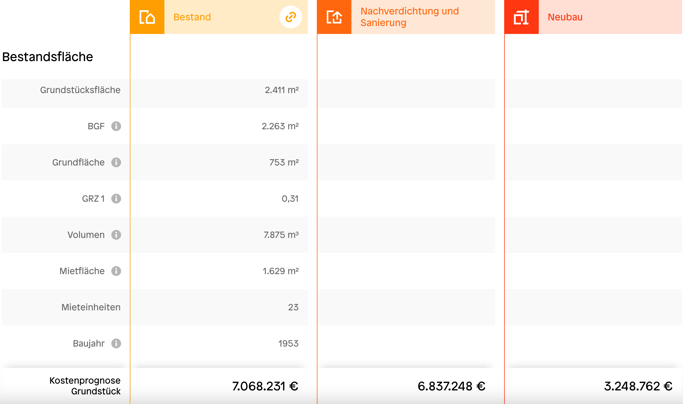Click the 2.411 m² value
This screenshot has width=683, height=404.
281,90
